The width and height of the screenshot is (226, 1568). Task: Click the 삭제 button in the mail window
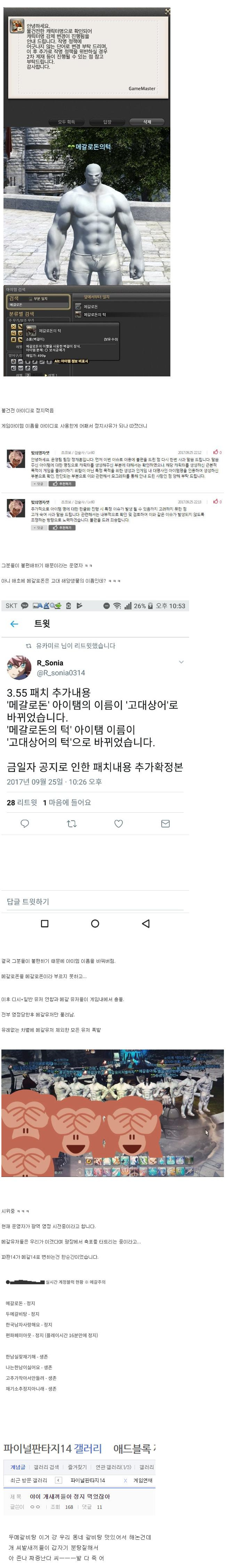coord(146,122)
